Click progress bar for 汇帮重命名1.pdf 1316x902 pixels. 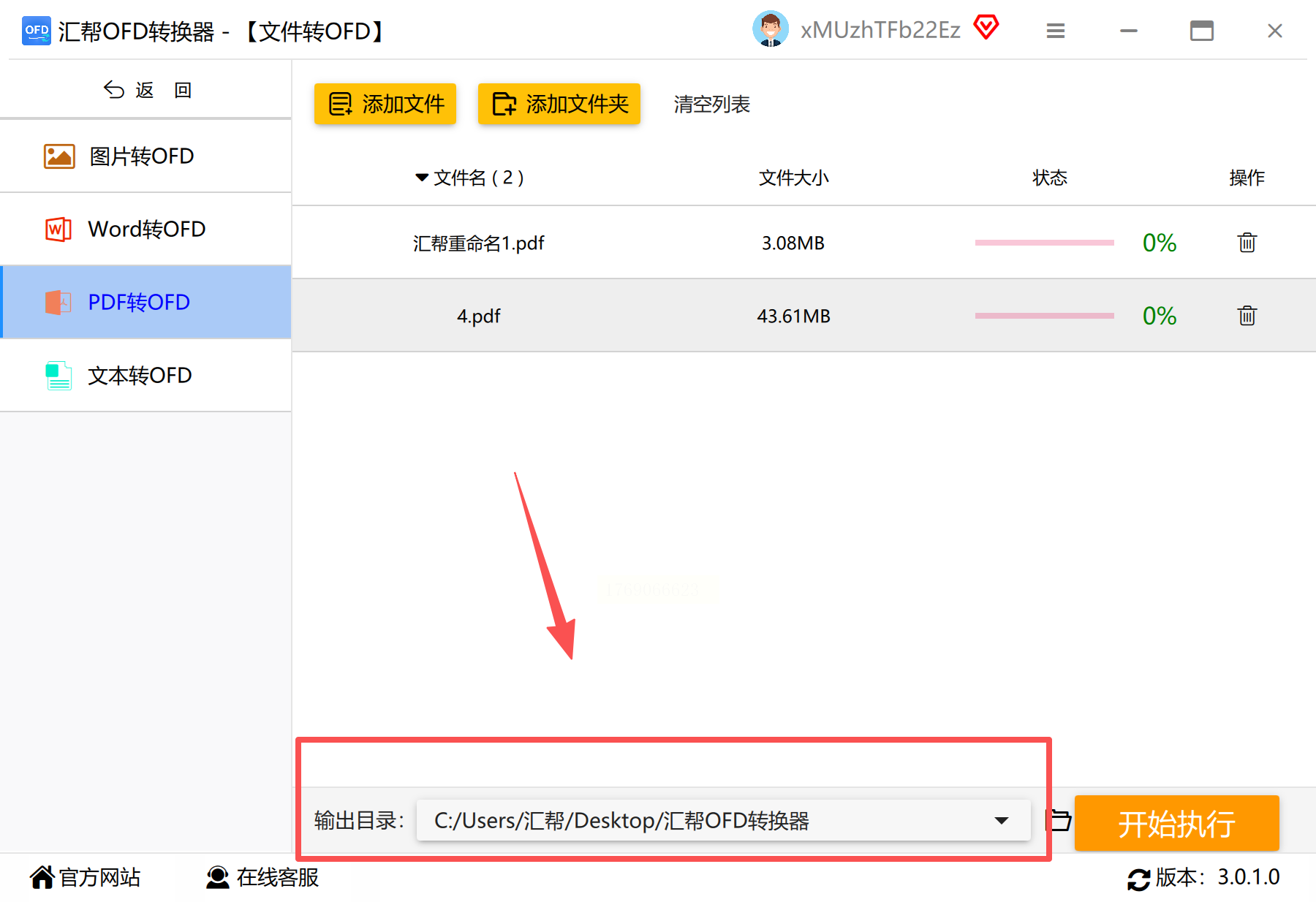click(1044, 243)
